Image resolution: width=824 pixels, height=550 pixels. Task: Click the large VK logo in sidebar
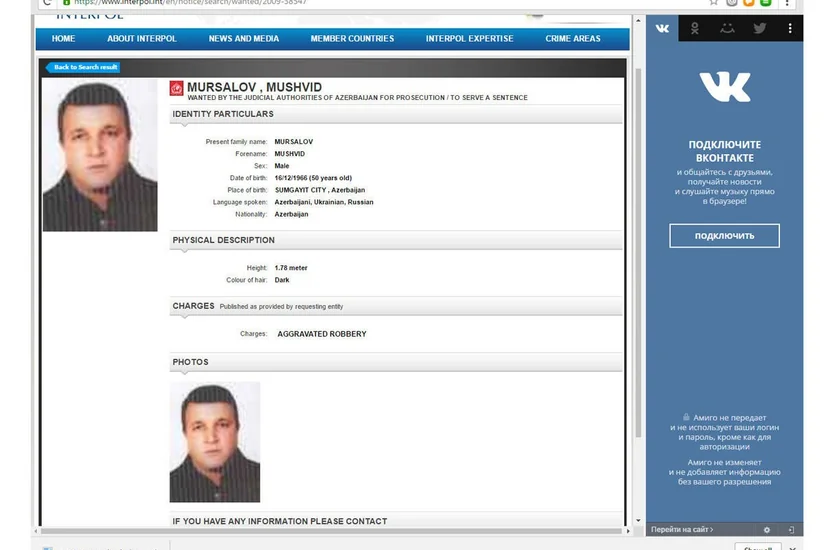725,87
